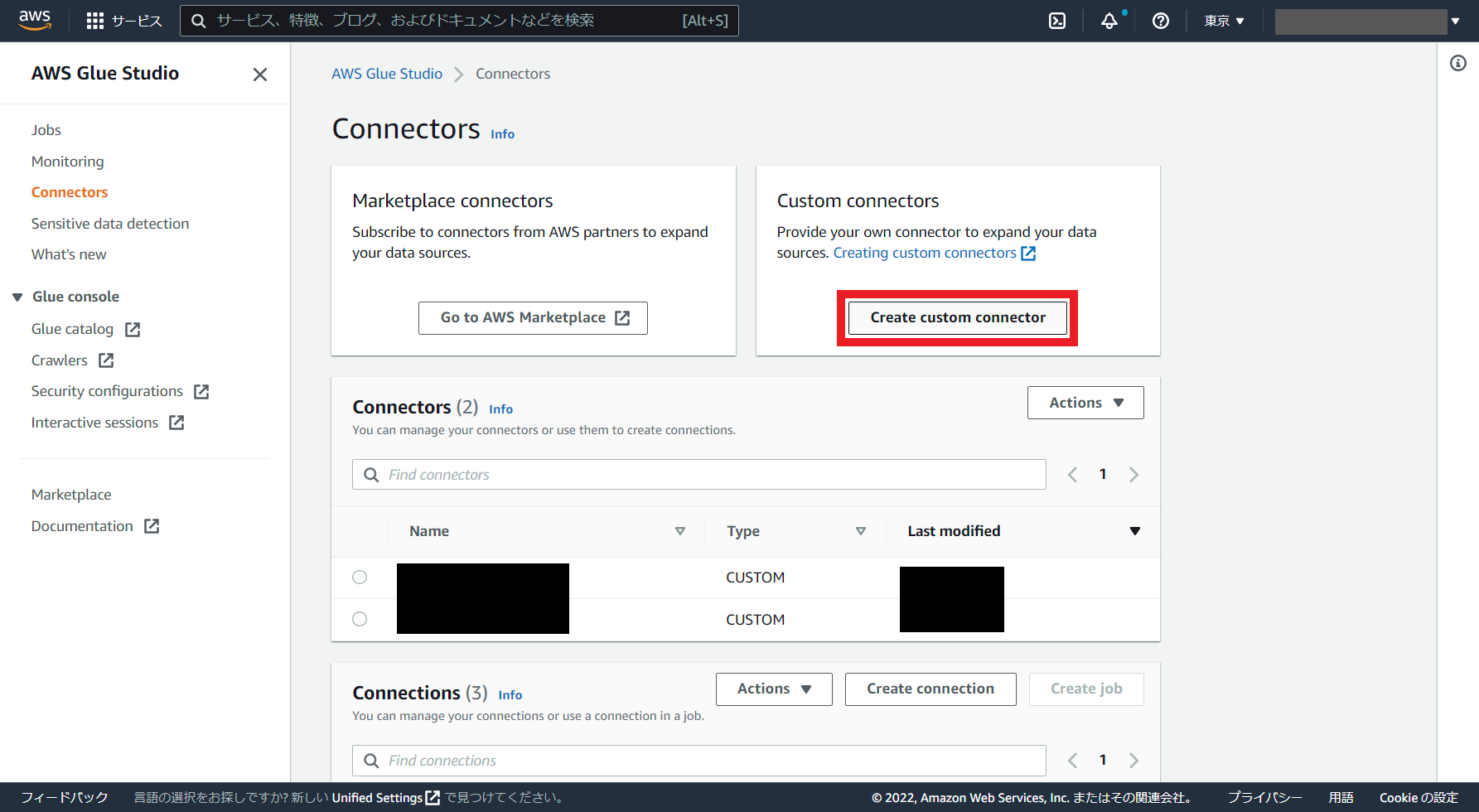Click the Create job button
The image size is (1479, 812).
(x=1086, y=689)
